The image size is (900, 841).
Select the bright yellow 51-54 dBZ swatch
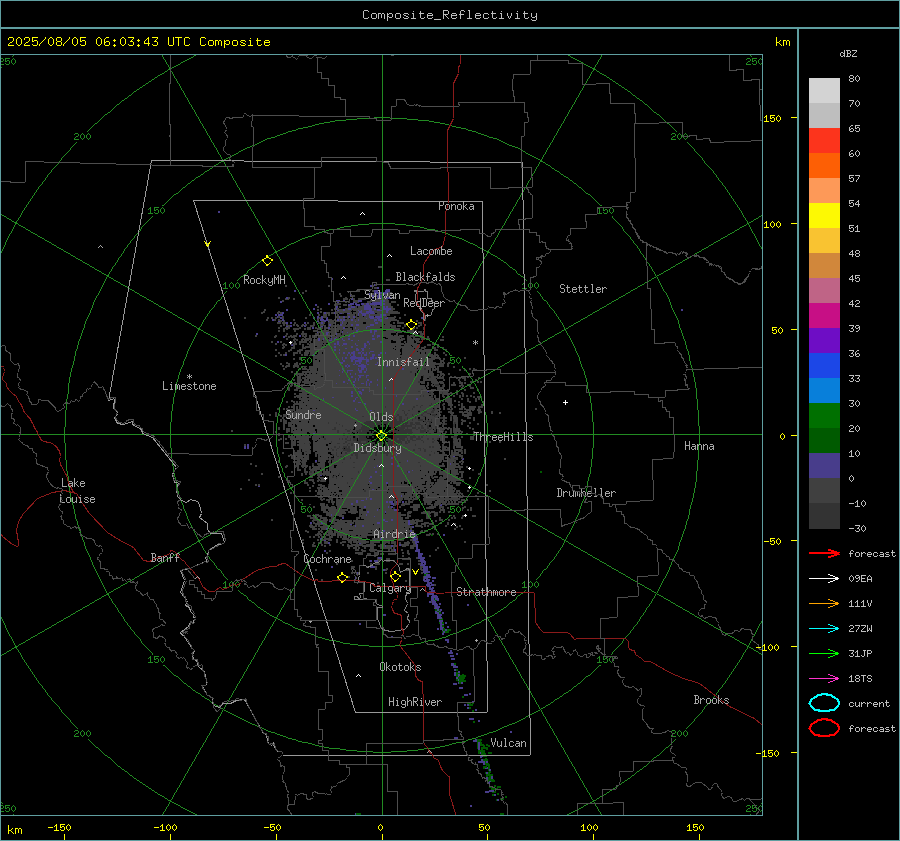click(x=824, y=216)
